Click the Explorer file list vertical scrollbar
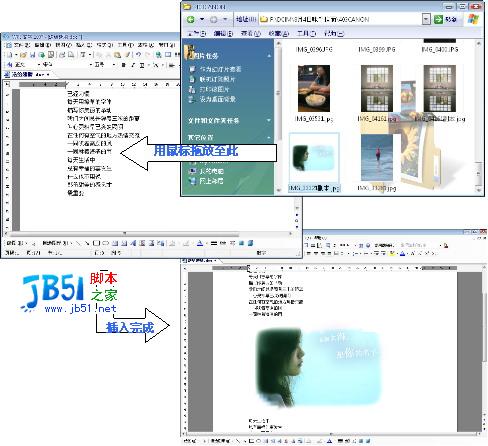The width and height of the screenshot is (488, 446). tap(478, 117)
